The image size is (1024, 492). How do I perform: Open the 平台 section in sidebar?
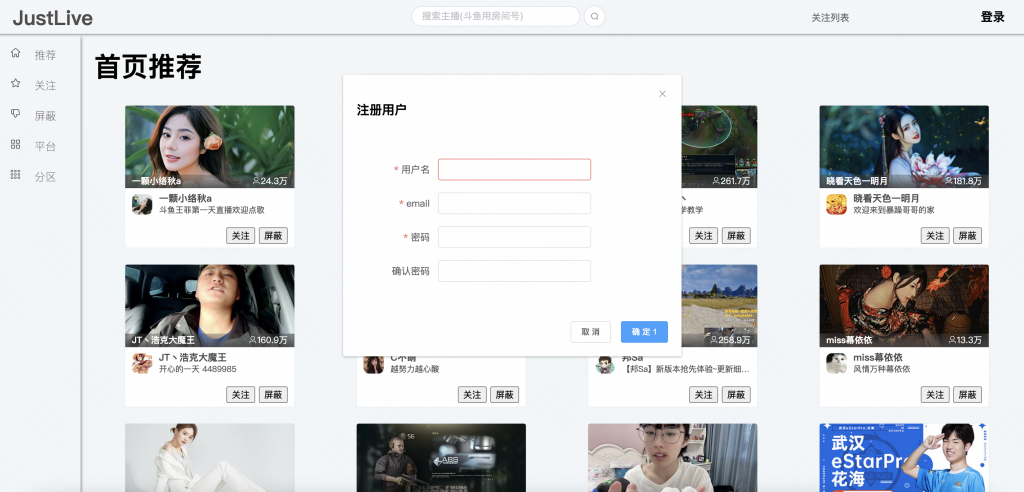[x=33, y=146]
